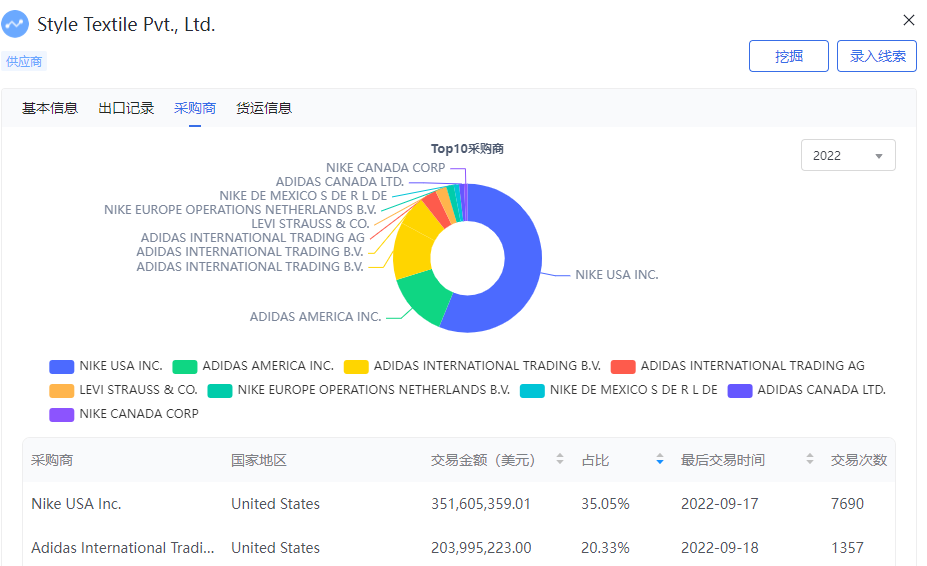Click date 2022-09-18 cell

[719, 548]
